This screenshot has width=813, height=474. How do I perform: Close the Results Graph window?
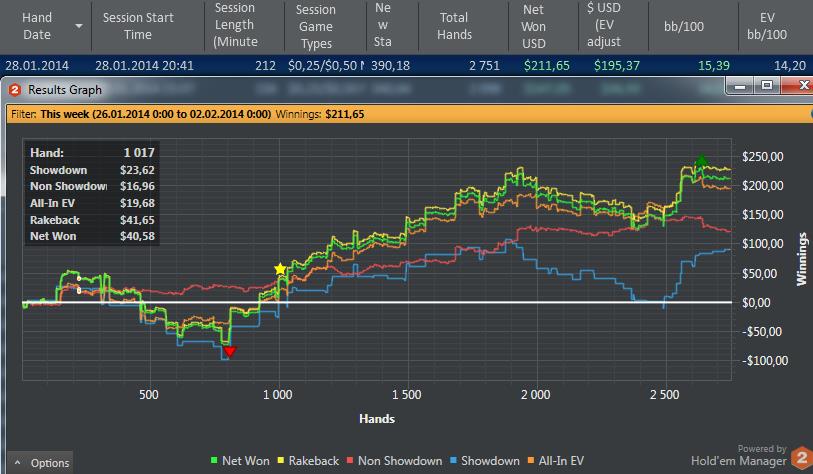tap(798, 86)
